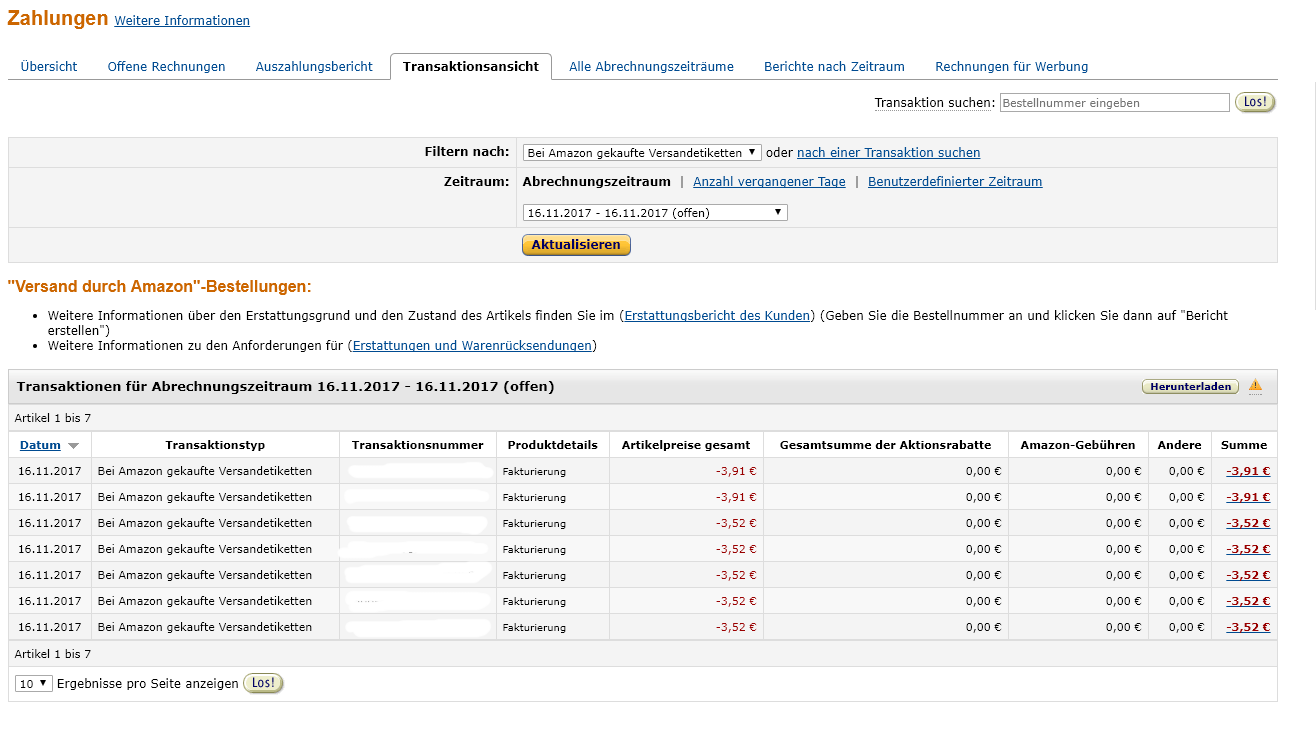Click the nach einer Transaktion suchen link
1316x744 pixels.
click(888, 153)
